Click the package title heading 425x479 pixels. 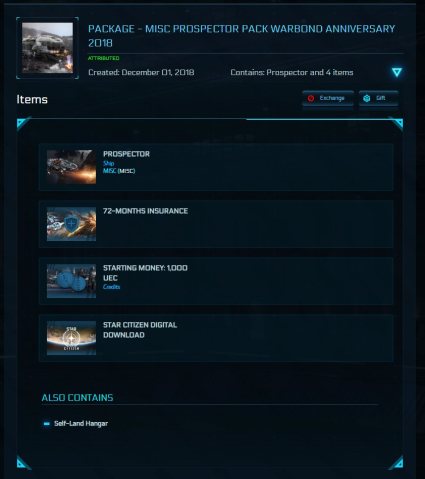tap(241, 36)
